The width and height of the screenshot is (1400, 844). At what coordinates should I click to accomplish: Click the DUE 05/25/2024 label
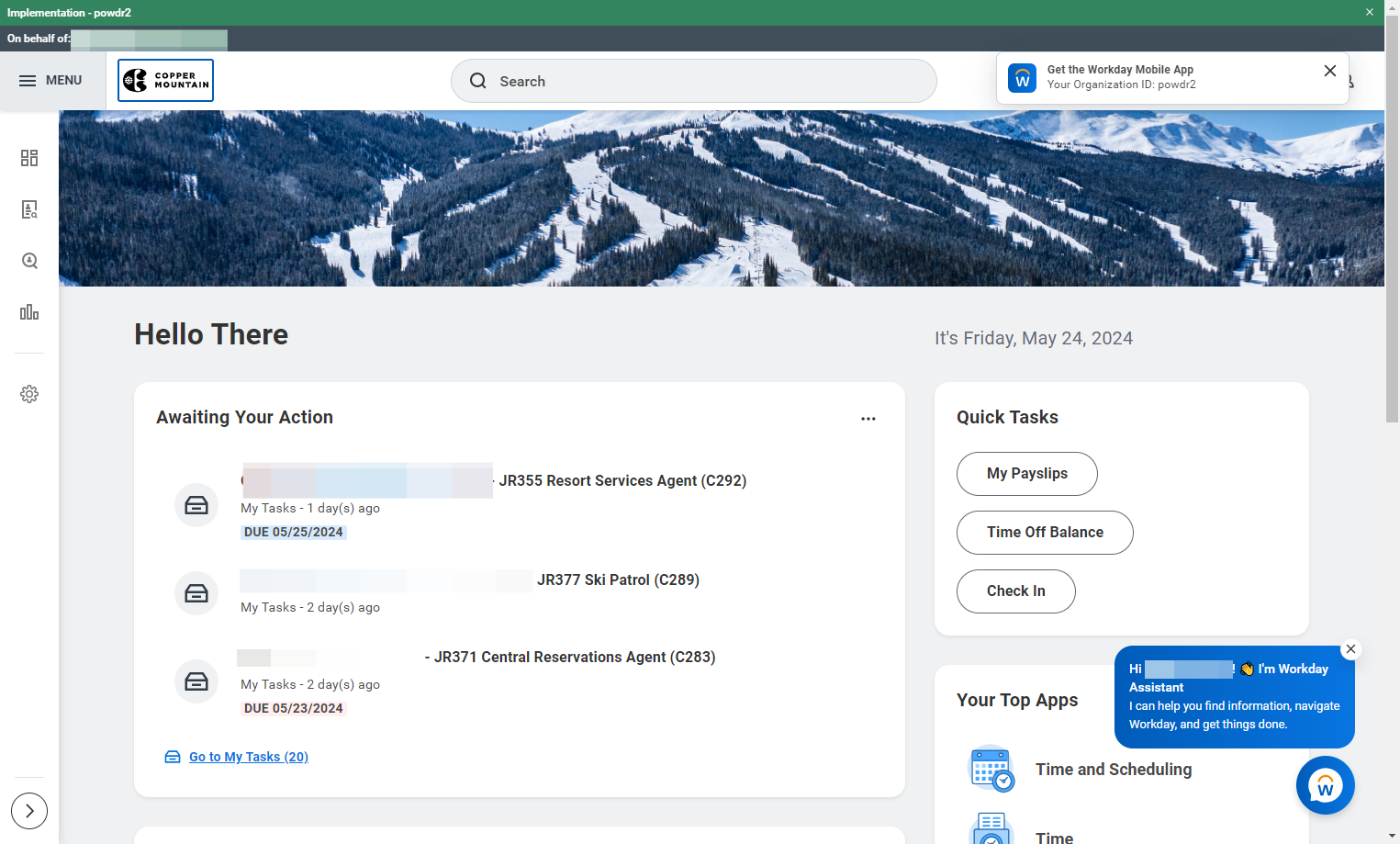pos(294,532)
